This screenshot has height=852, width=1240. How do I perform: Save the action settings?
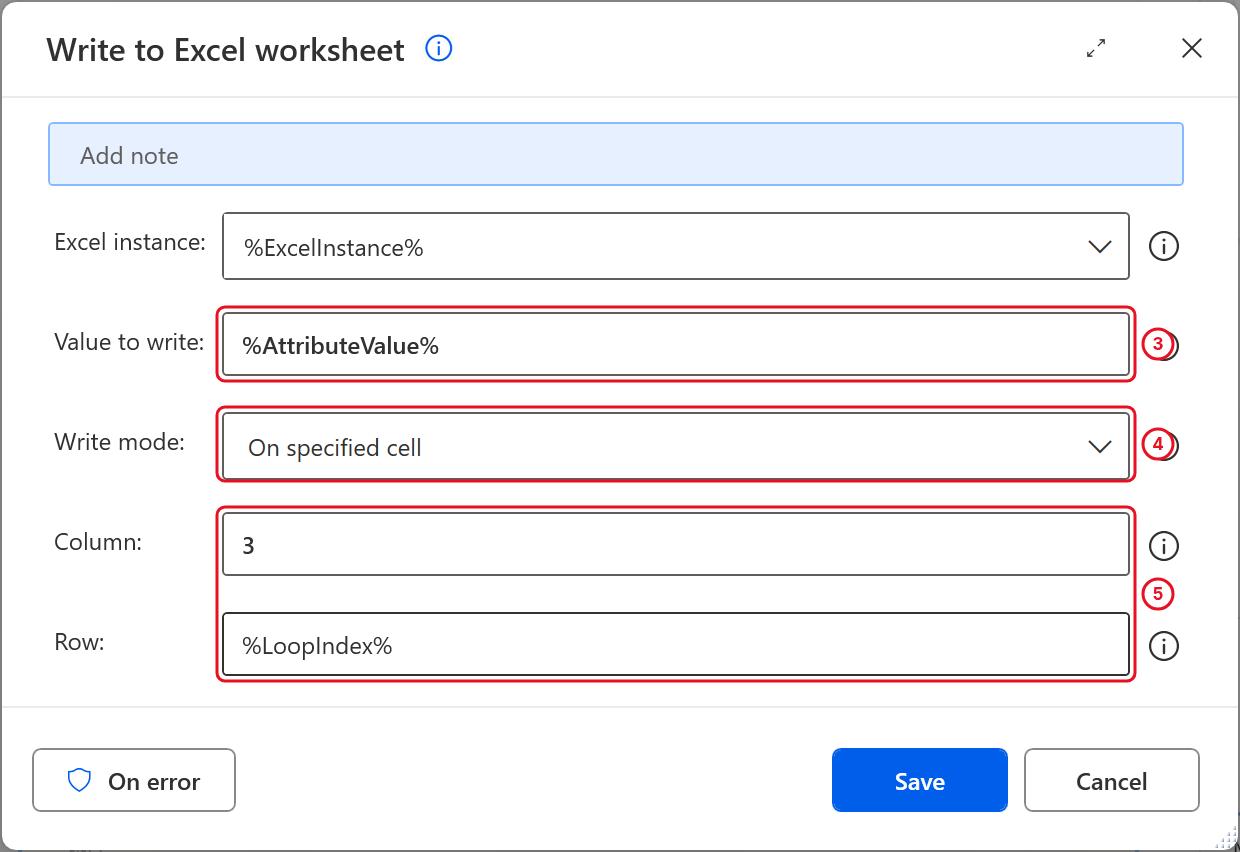pyautogui.click(x=920, y=780)
